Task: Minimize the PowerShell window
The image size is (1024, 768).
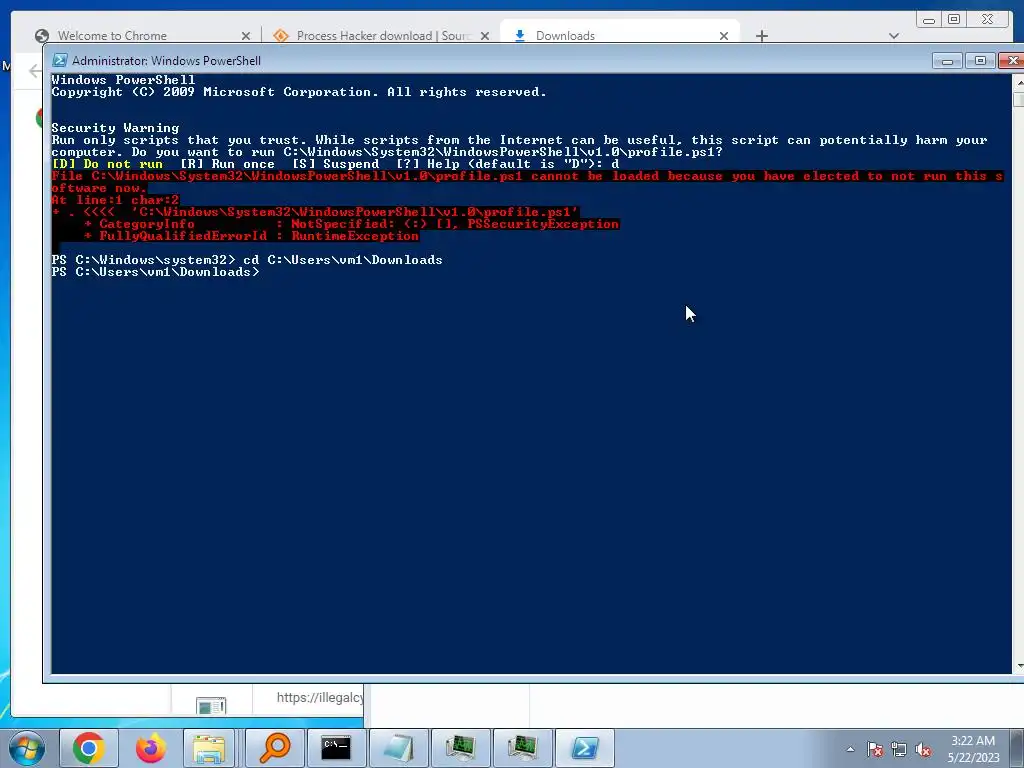Action: click(x=947, y=61)
